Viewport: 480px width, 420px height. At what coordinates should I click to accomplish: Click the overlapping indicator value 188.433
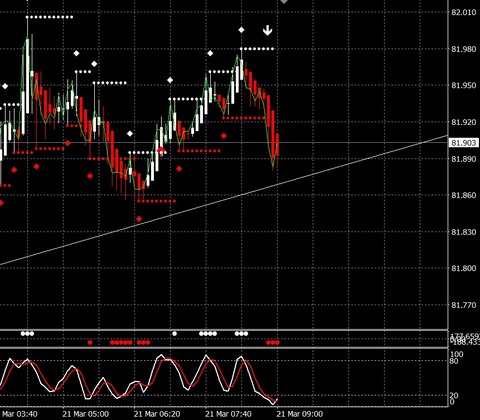point(465,343)
